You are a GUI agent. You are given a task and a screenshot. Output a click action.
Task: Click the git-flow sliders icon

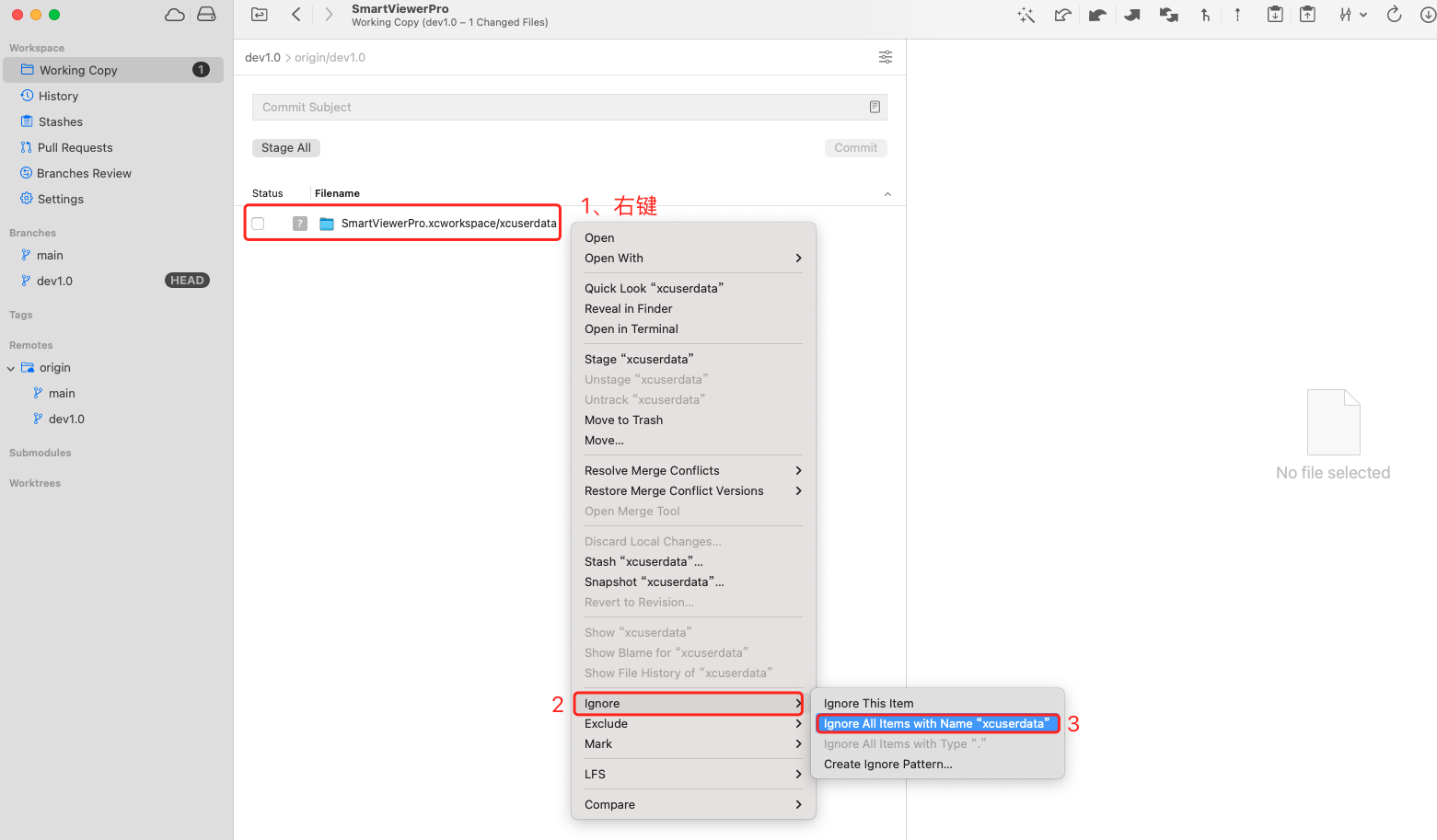point(1346,15)
